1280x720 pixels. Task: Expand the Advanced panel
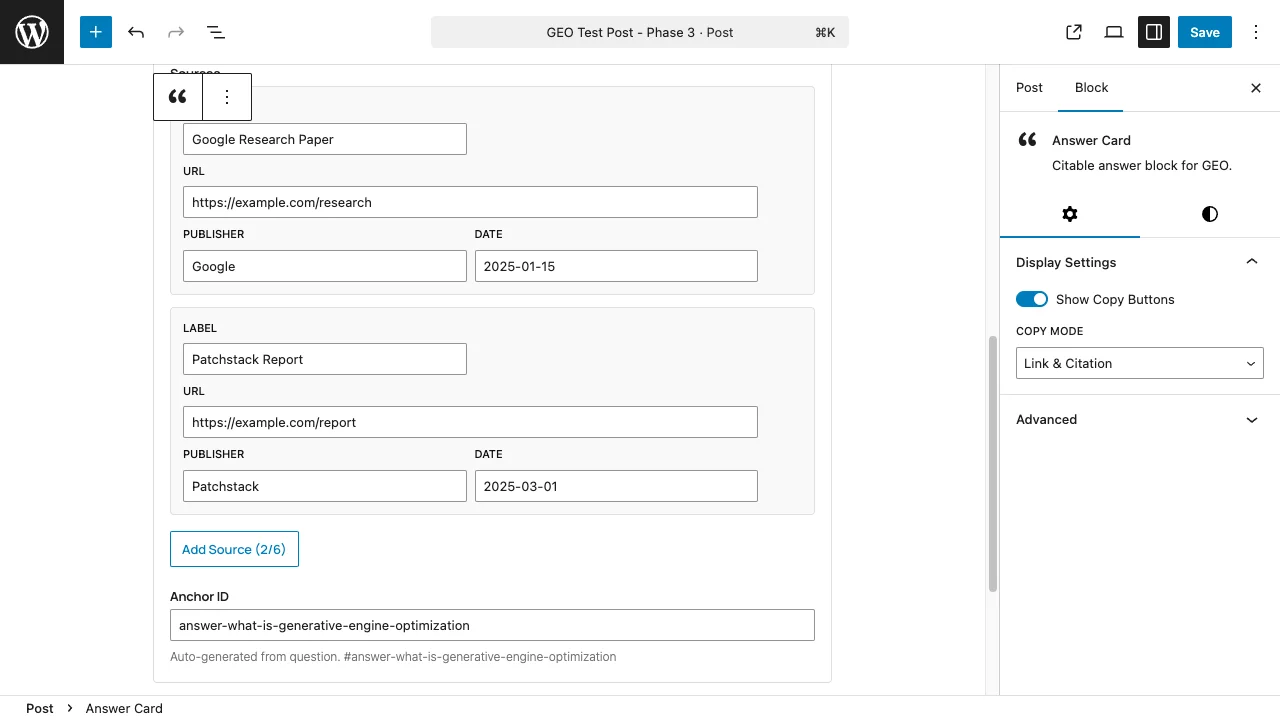1251,420
